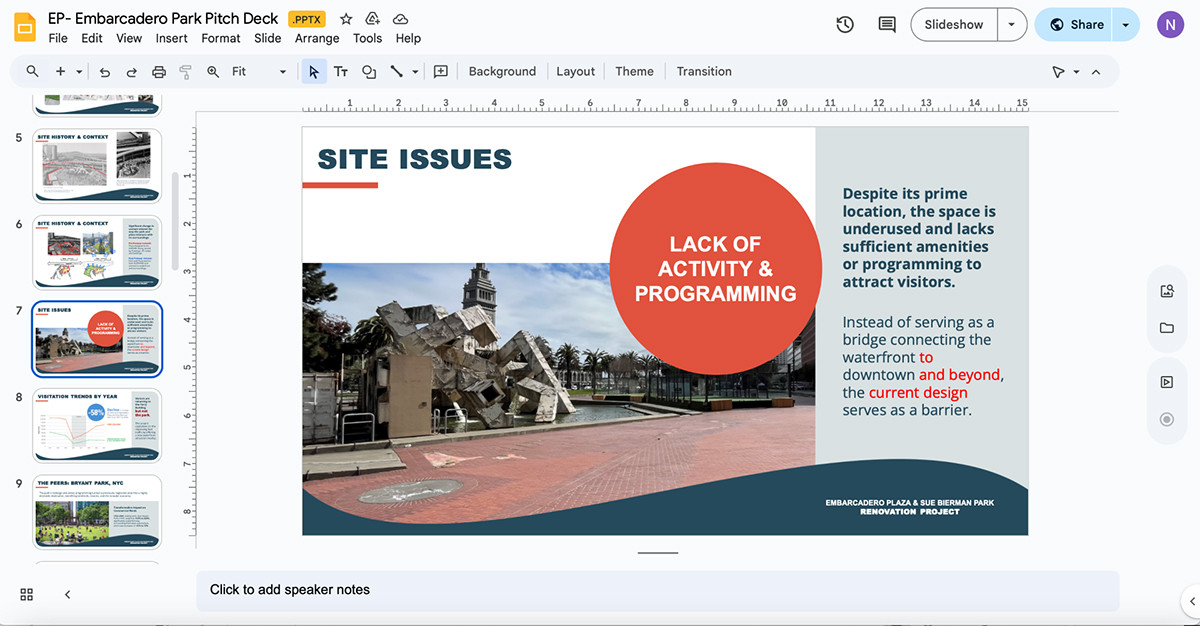Screen dimensions: 1200x626
Task: Click the undo arrow in toolbar
Action: click(x=105, y=72)
